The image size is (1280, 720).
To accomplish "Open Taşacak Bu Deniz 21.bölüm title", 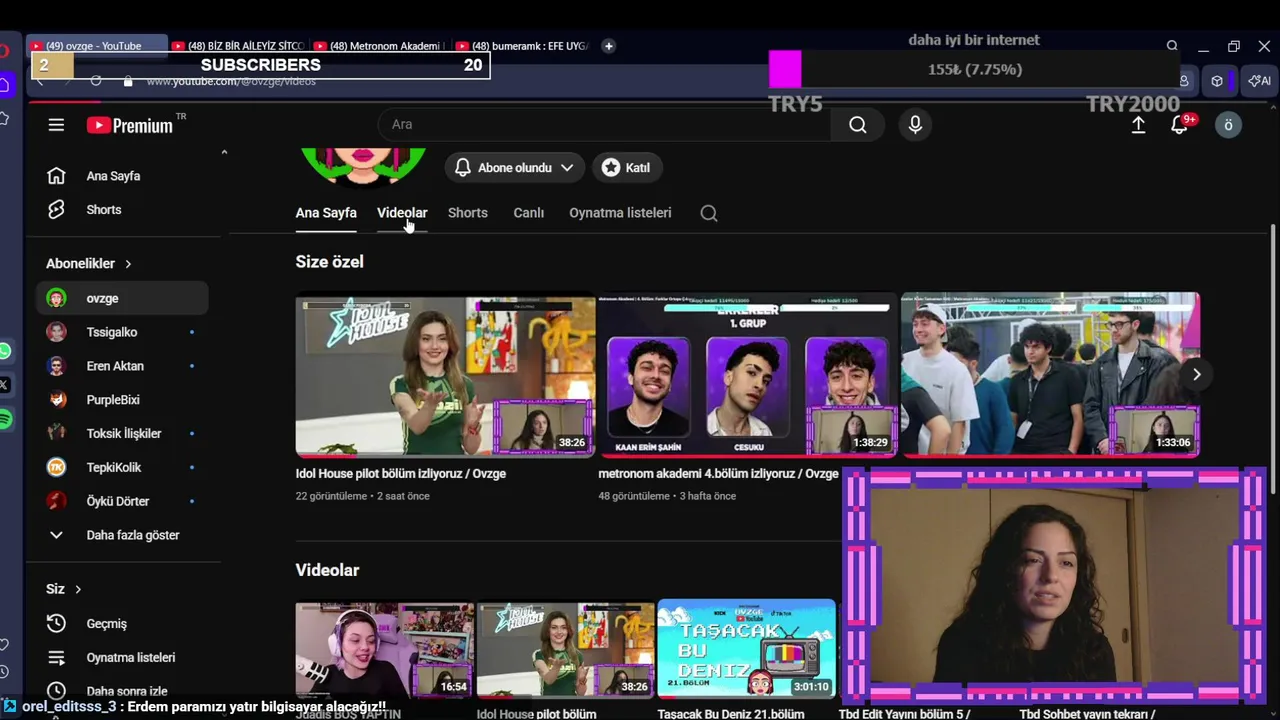I will tap(731, 714).
